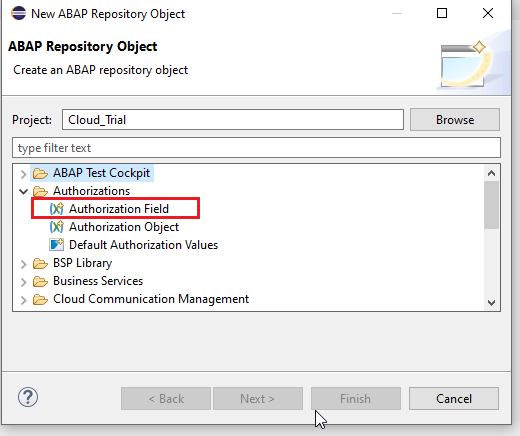Click the Cancel button
The height and width of the screenshot is (436, 520).
pos(454,399)
